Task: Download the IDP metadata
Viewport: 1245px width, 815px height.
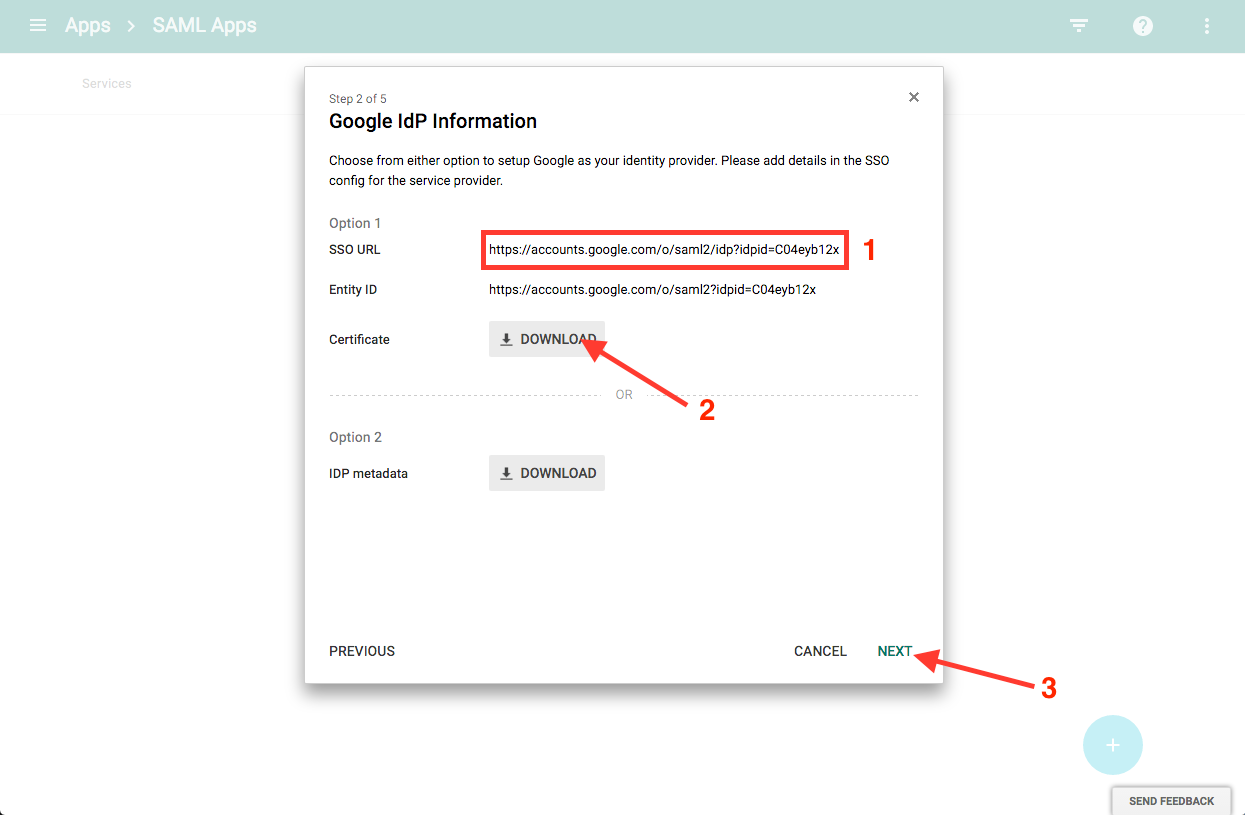Action: tap(547, 473)
